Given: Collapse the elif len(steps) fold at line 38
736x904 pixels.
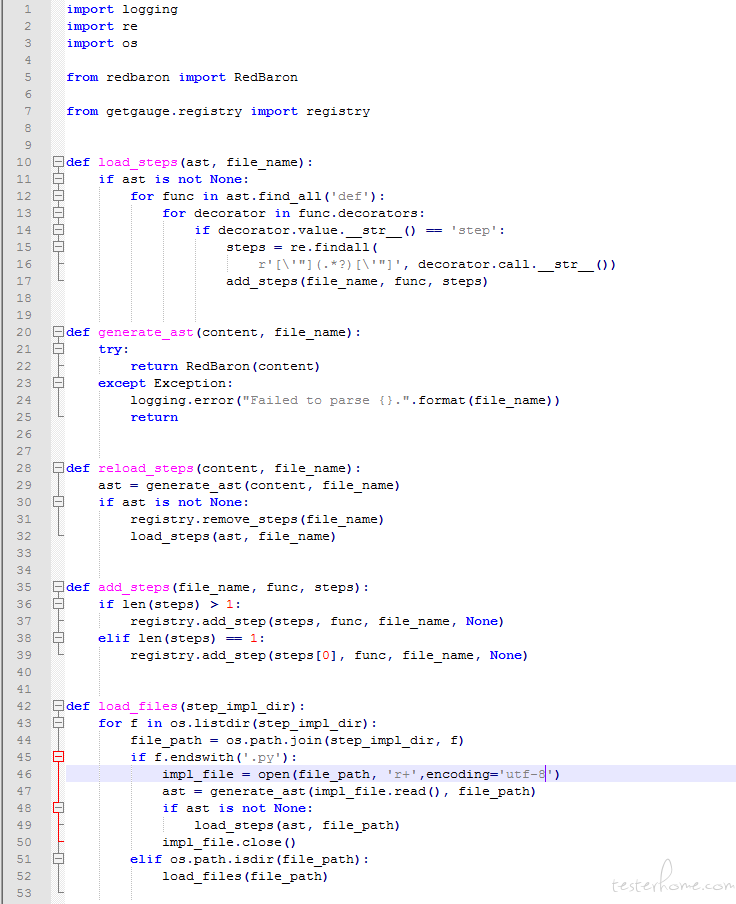Looking at the screenshot, I should click(x=58, y=638).
